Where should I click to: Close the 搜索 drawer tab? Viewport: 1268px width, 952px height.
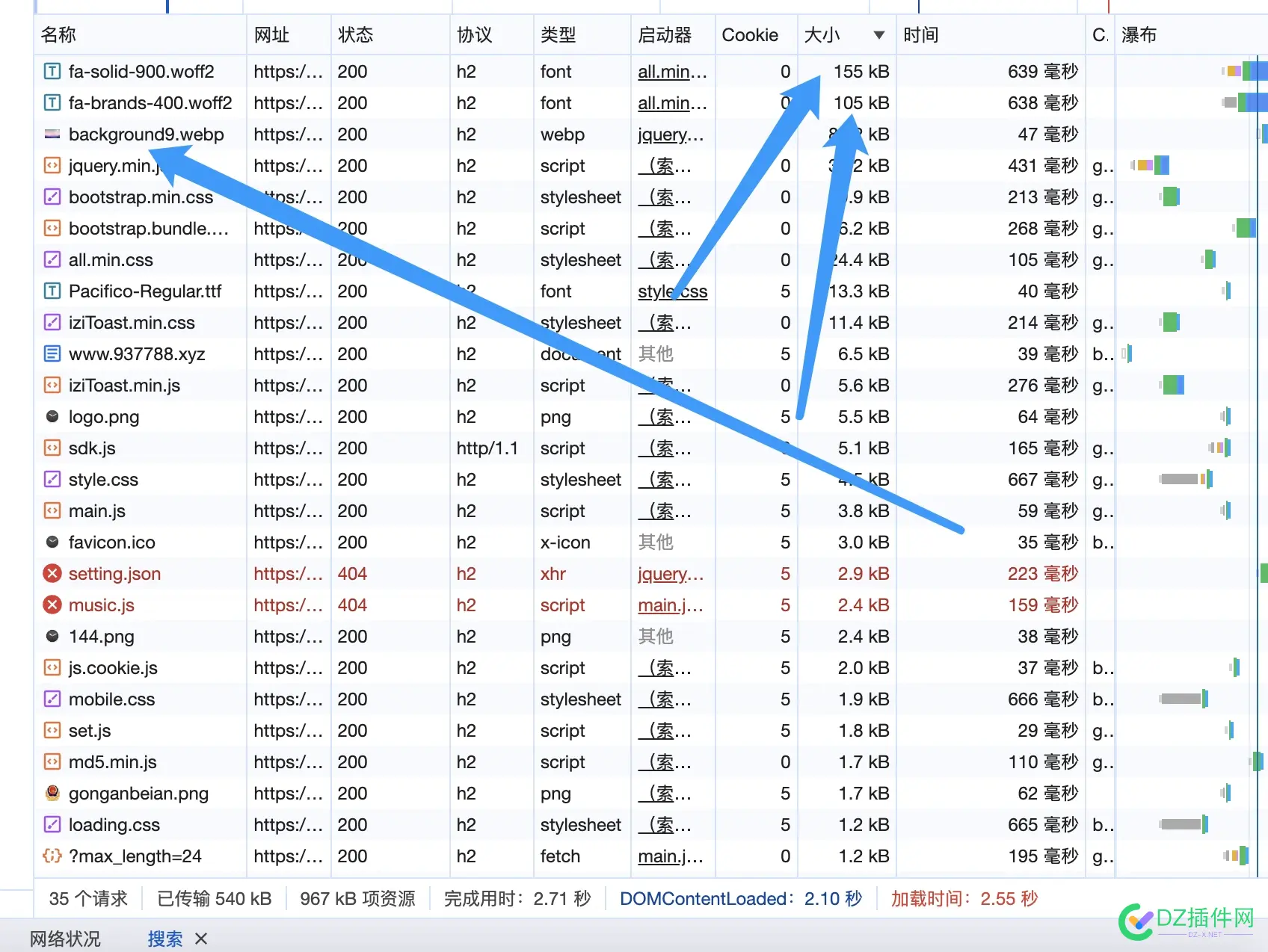(x=201, y=939)
